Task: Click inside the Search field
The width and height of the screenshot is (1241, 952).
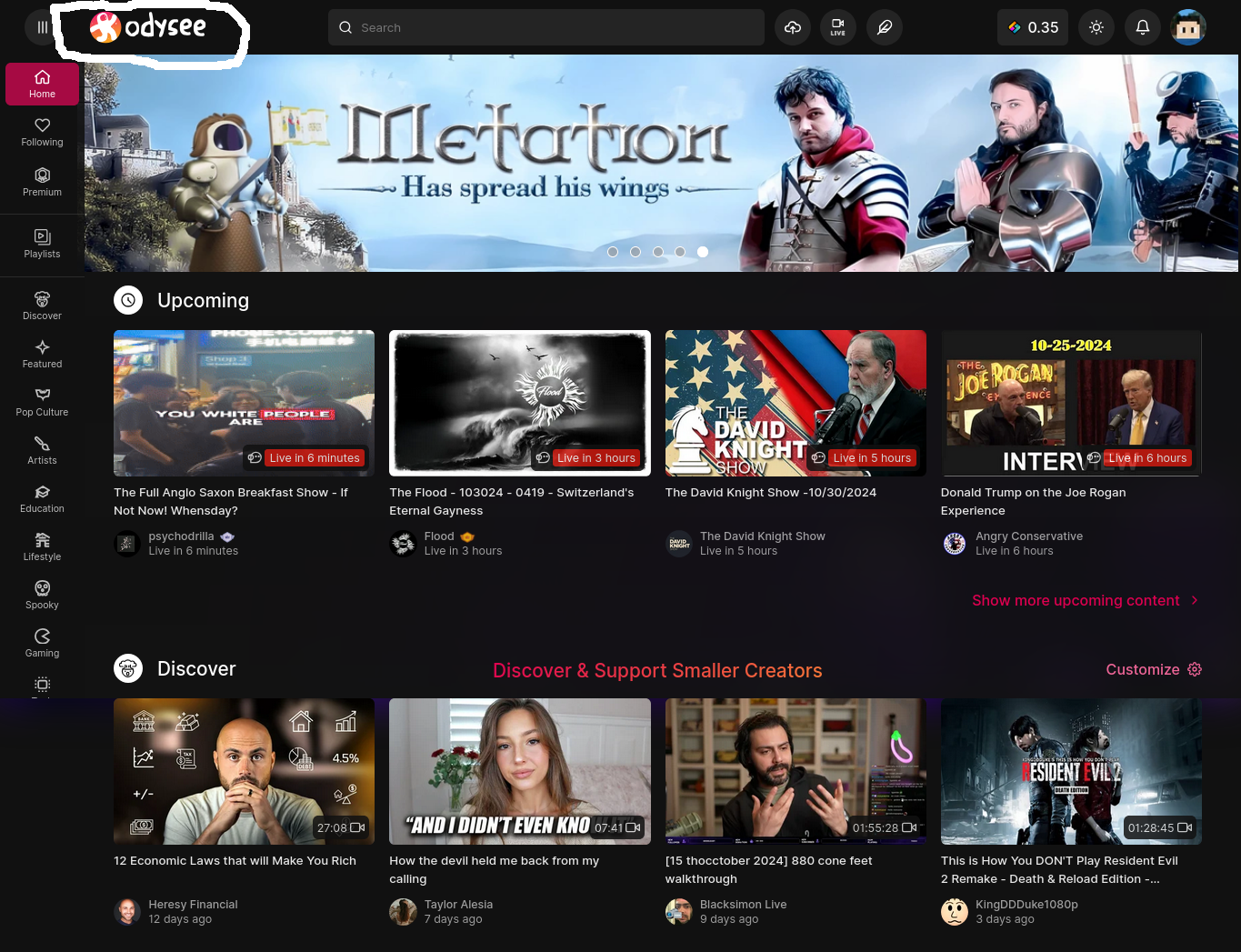Action: (546, 27)
